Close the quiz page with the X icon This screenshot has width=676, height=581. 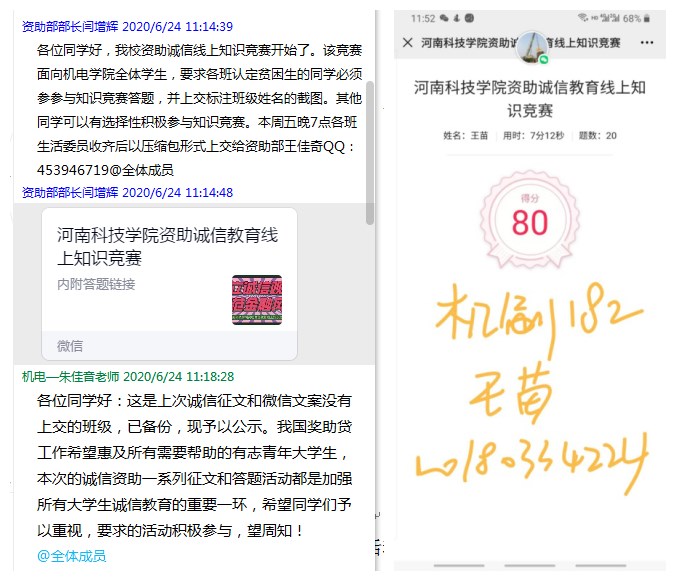(407, 43)
